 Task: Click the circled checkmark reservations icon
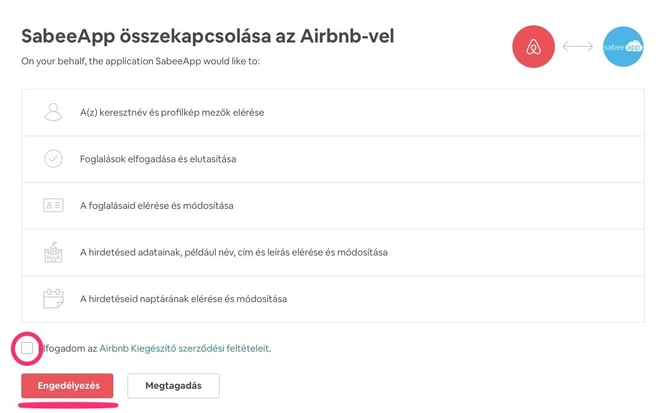(x=53, y=159)
